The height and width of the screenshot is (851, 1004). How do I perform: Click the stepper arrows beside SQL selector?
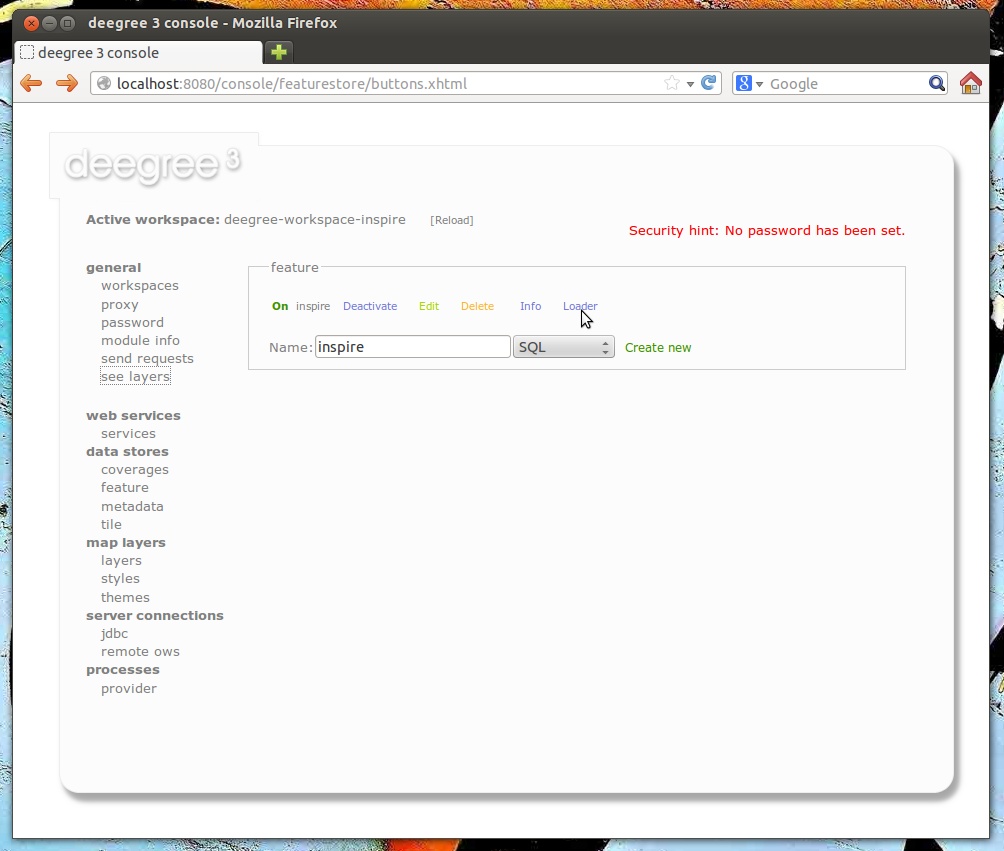[x=604, y=346]
